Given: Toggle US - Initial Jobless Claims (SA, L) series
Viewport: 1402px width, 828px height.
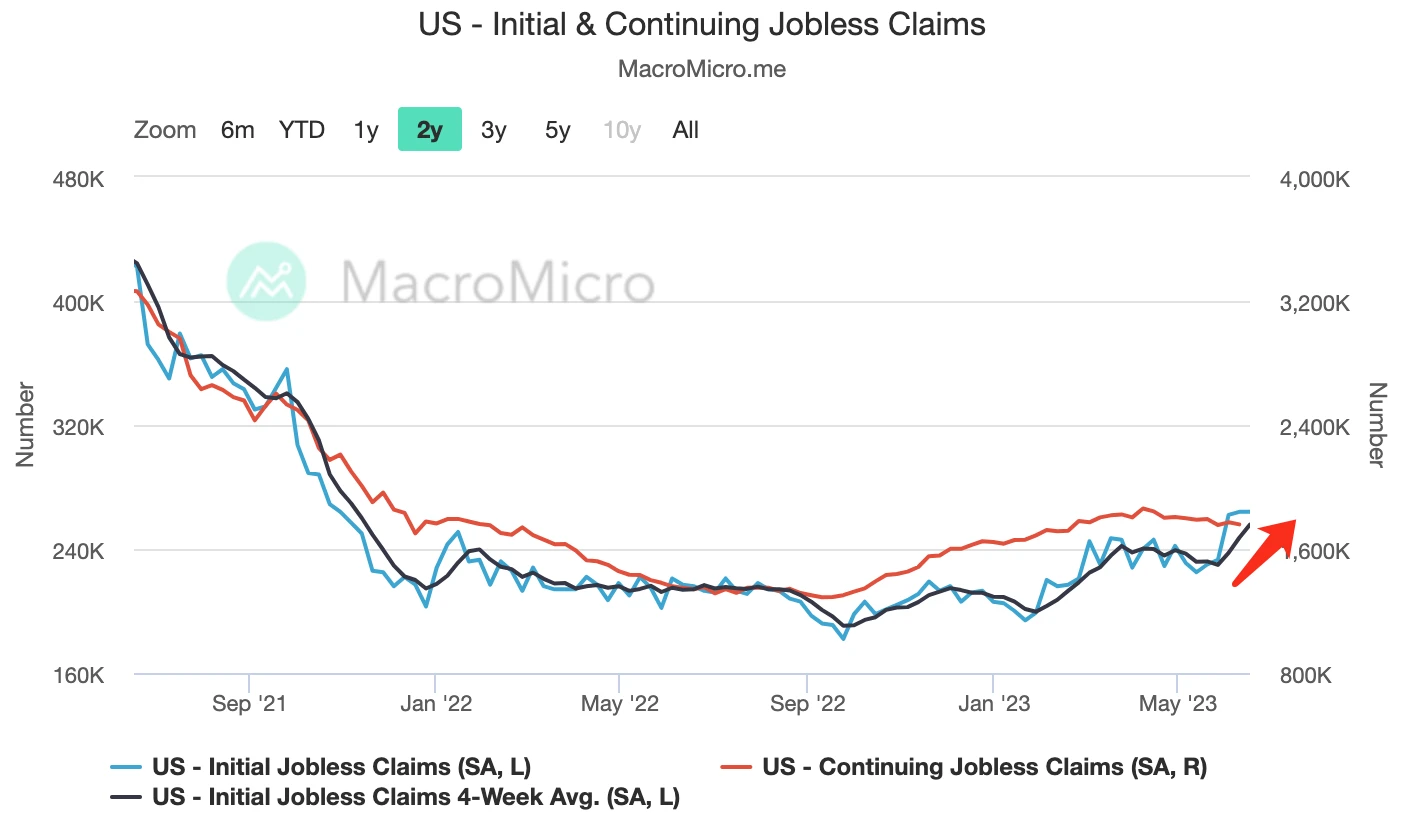Looking at the screenshot, I should (341, 768).
